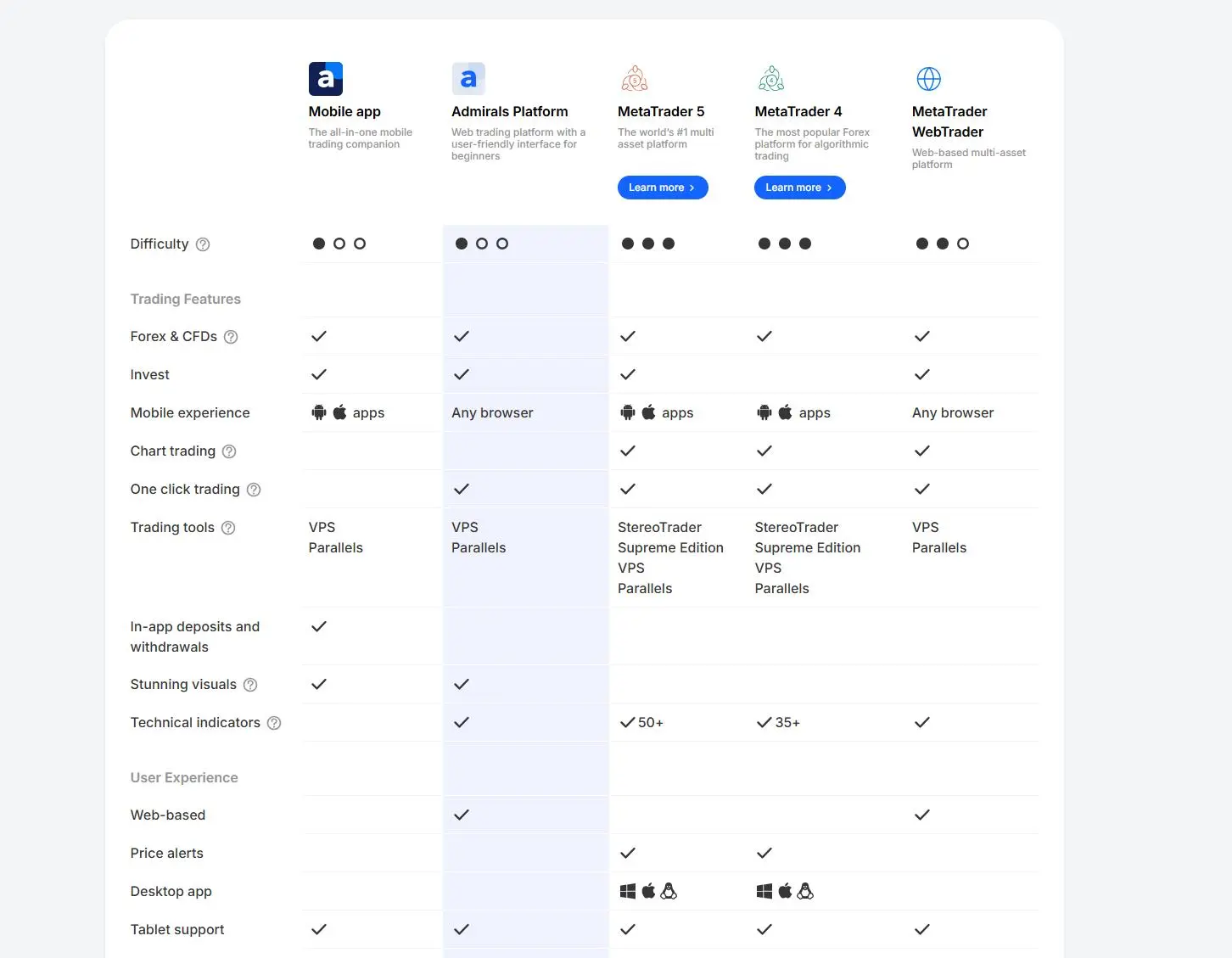The image size is (1232, 958).
Task: Click 'Any browser' in MetaTrader WebTrader column
Action: pyautogui.click(x=953, y=412)
